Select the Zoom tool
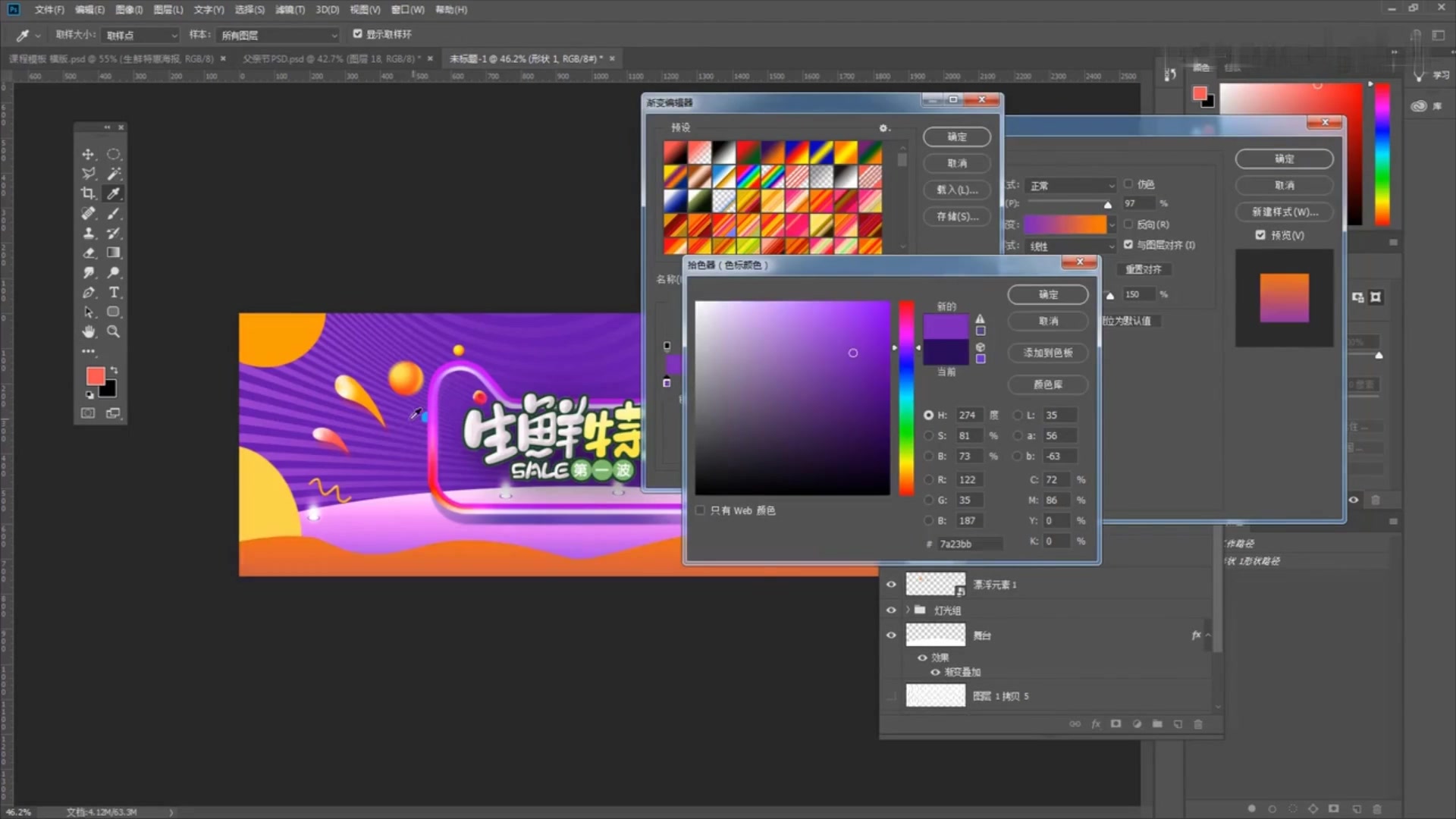Image resolution: width=1456 pixels, height=819 pixels. pyautogui.click(x=114, y=331)
